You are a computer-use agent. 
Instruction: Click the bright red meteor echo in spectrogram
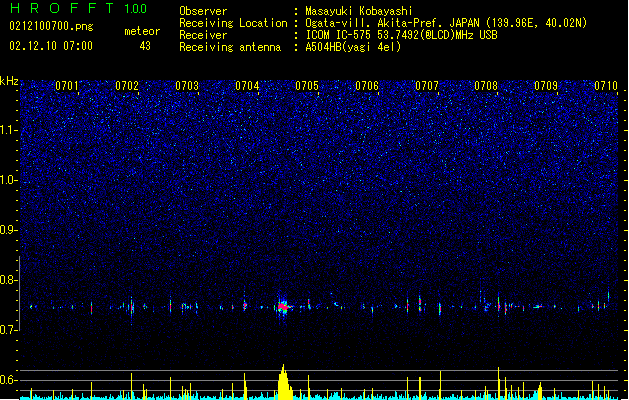point(283,307)
